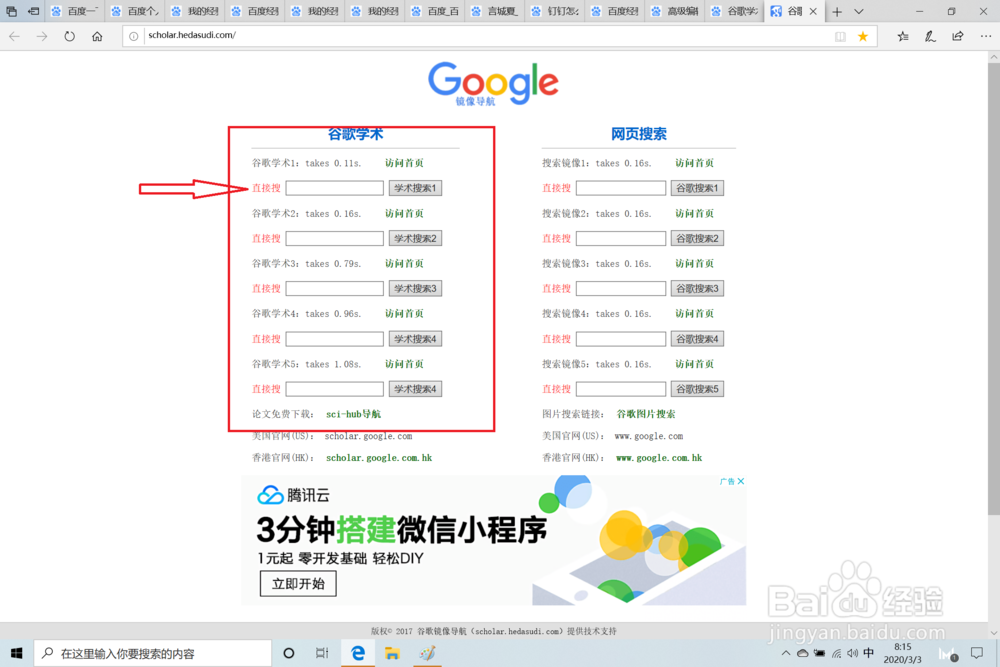This screenshot has height=667, width=1000.
Task: Toggle the 中 input method indicator
Action: coord(869,653)
